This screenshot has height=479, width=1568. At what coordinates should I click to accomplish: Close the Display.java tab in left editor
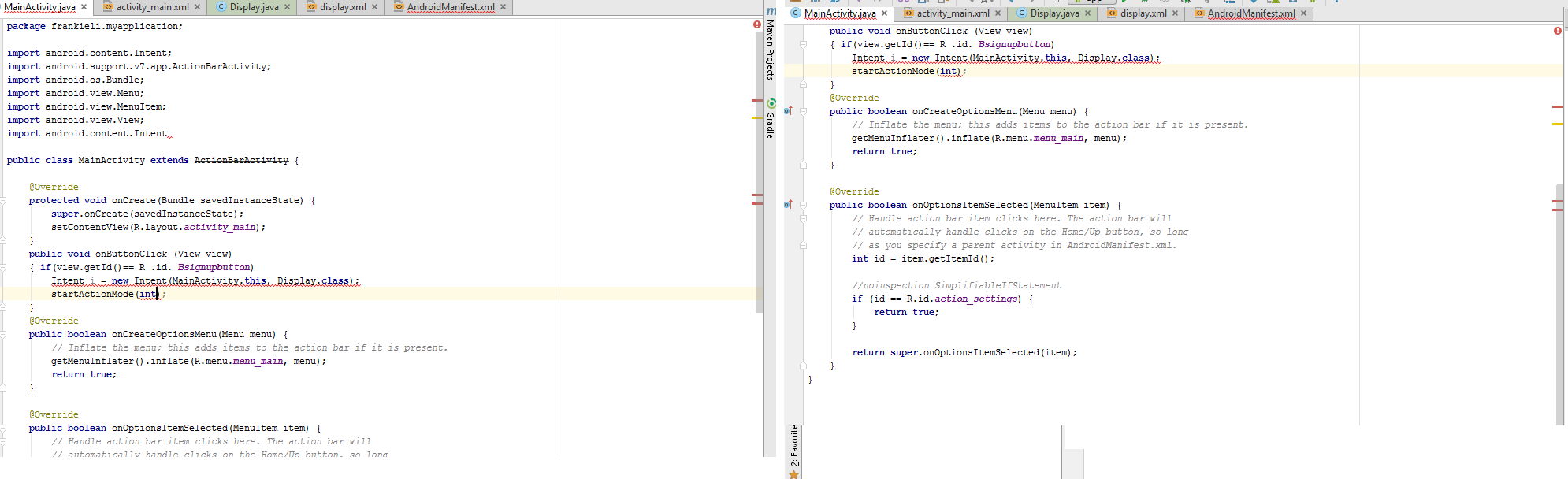coord(288,7)
